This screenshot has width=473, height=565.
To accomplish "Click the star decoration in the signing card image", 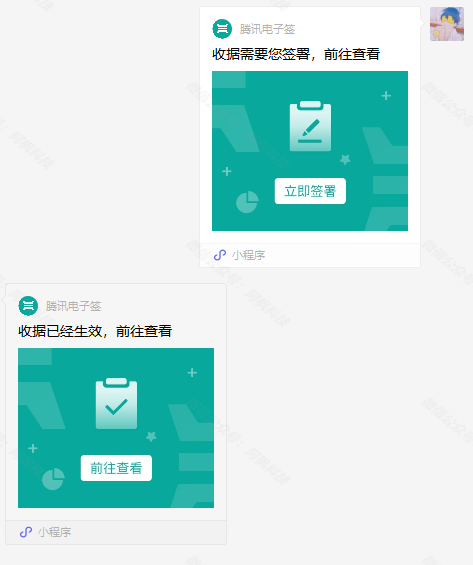I will point(345,159).
